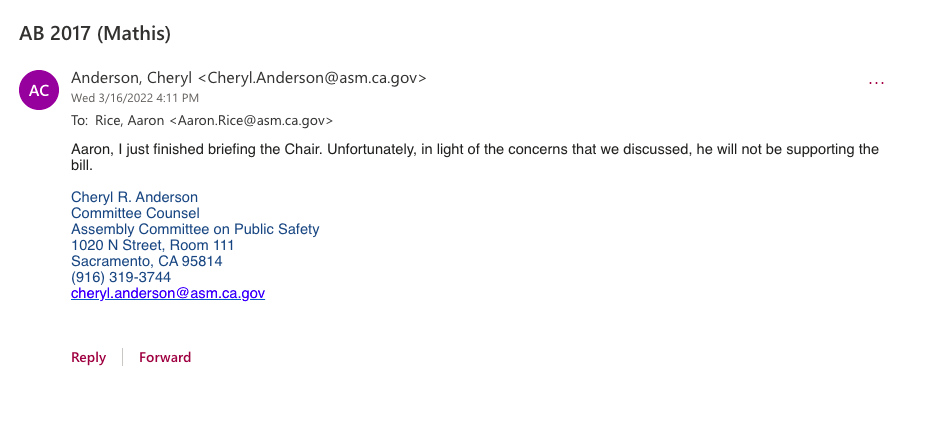Click the "To:" label
This screenshot has height=427, width=925.
[80, 121]
